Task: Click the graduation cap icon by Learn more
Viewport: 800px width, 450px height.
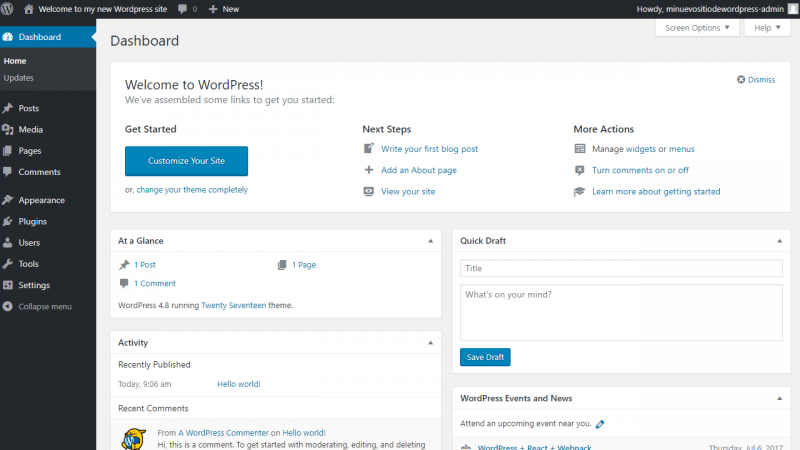Action: (x=580, y=191)
